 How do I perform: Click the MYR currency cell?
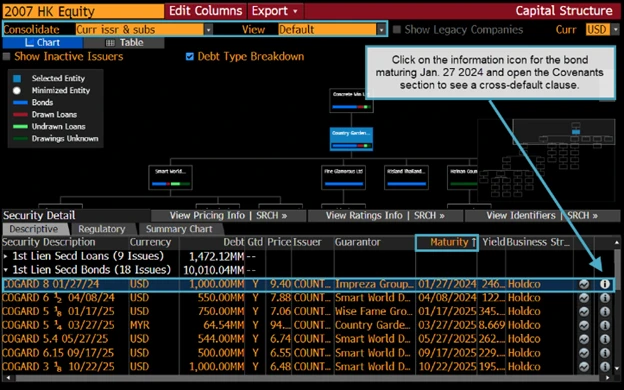[x=140, y=325]
